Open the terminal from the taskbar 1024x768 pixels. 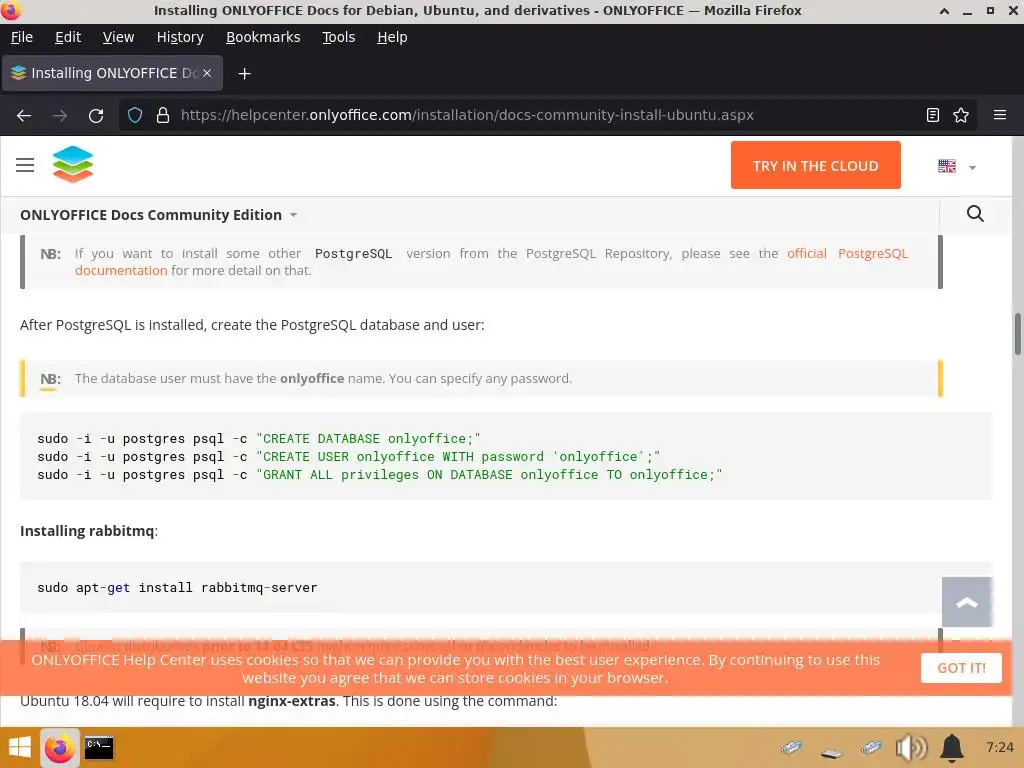click(x=99, y=748)
